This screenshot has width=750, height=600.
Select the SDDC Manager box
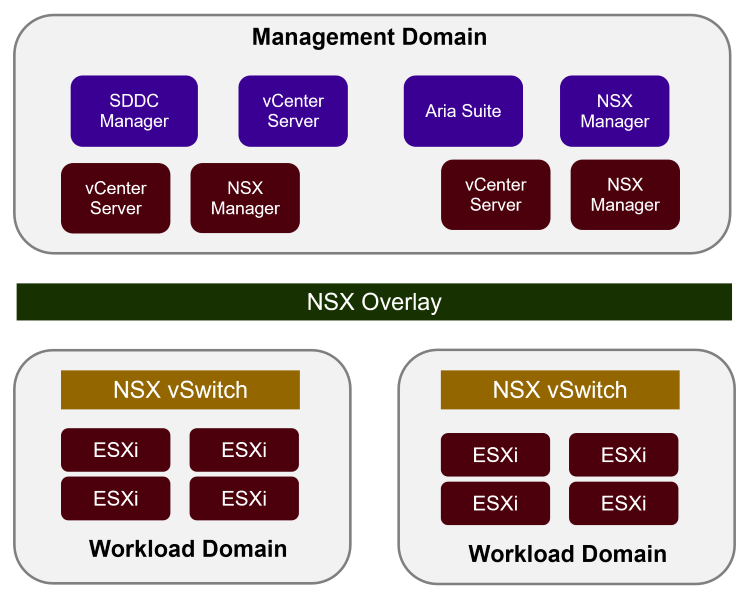coord(134,111)
